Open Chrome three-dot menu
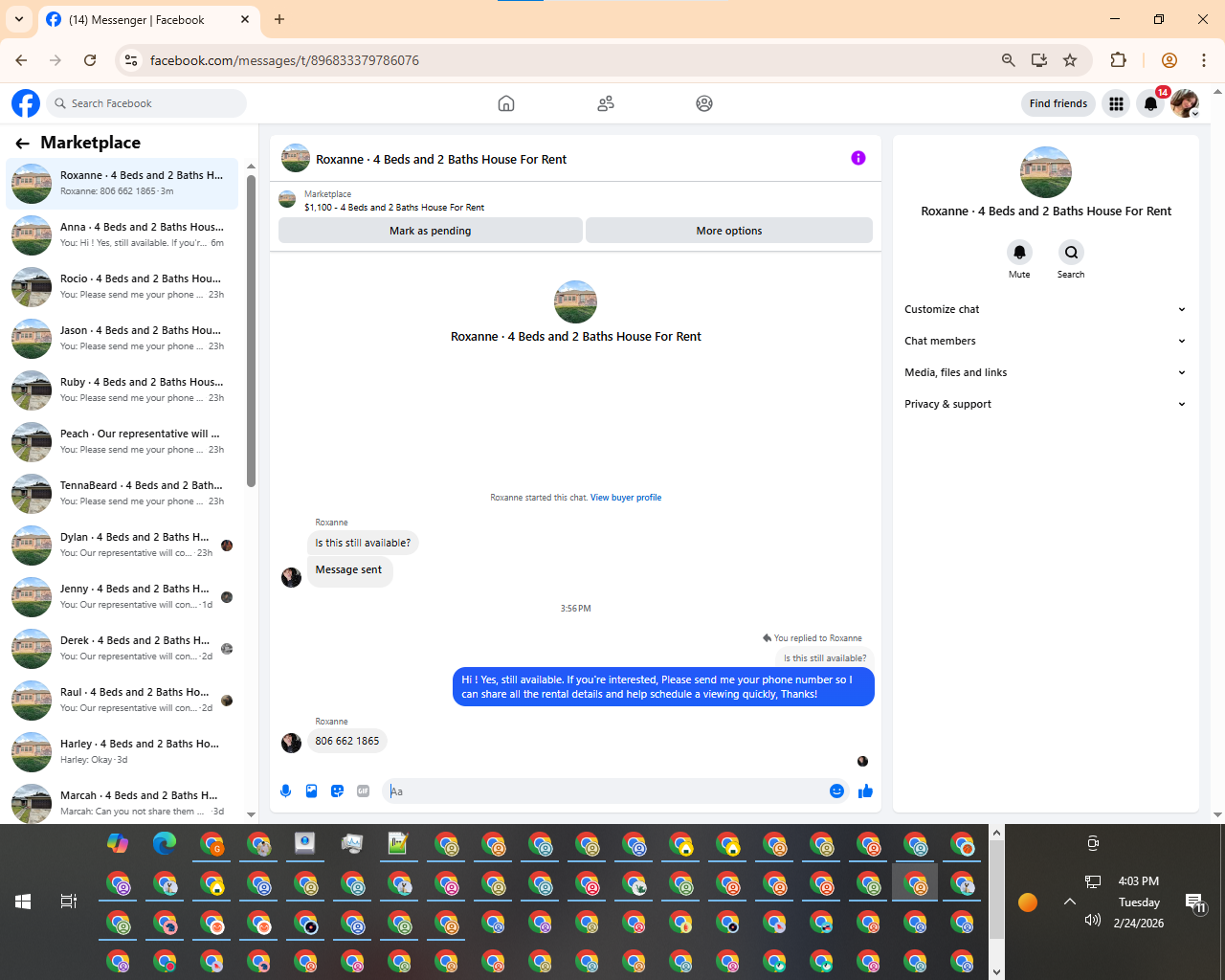The height and width of the screenshot is (980, 1225). (1203, 60)
